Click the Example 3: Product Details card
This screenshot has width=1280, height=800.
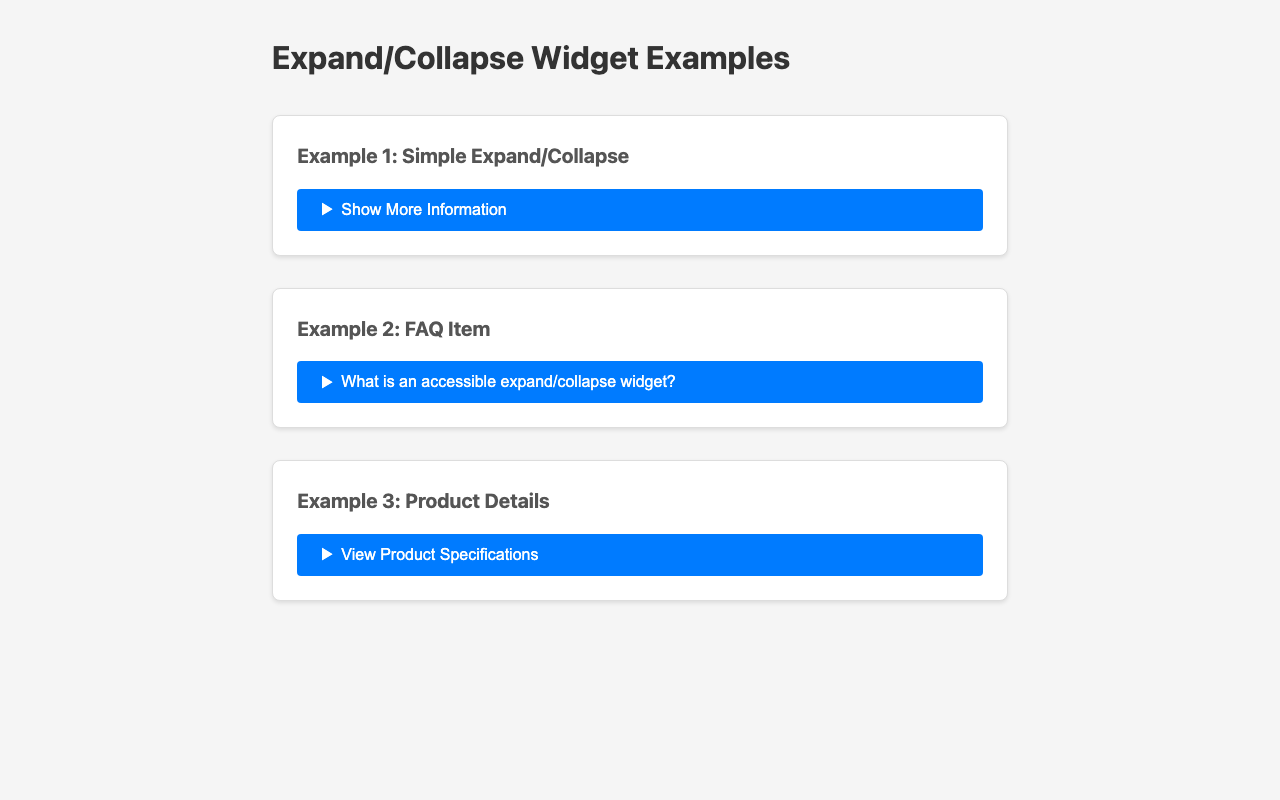pos(640,528)
